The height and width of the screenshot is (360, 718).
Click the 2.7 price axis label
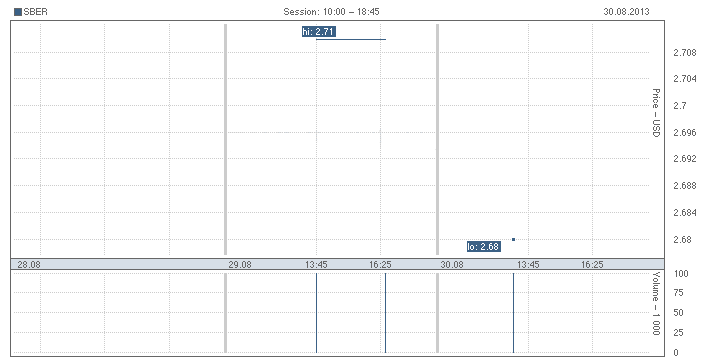[x=680, y=105]
